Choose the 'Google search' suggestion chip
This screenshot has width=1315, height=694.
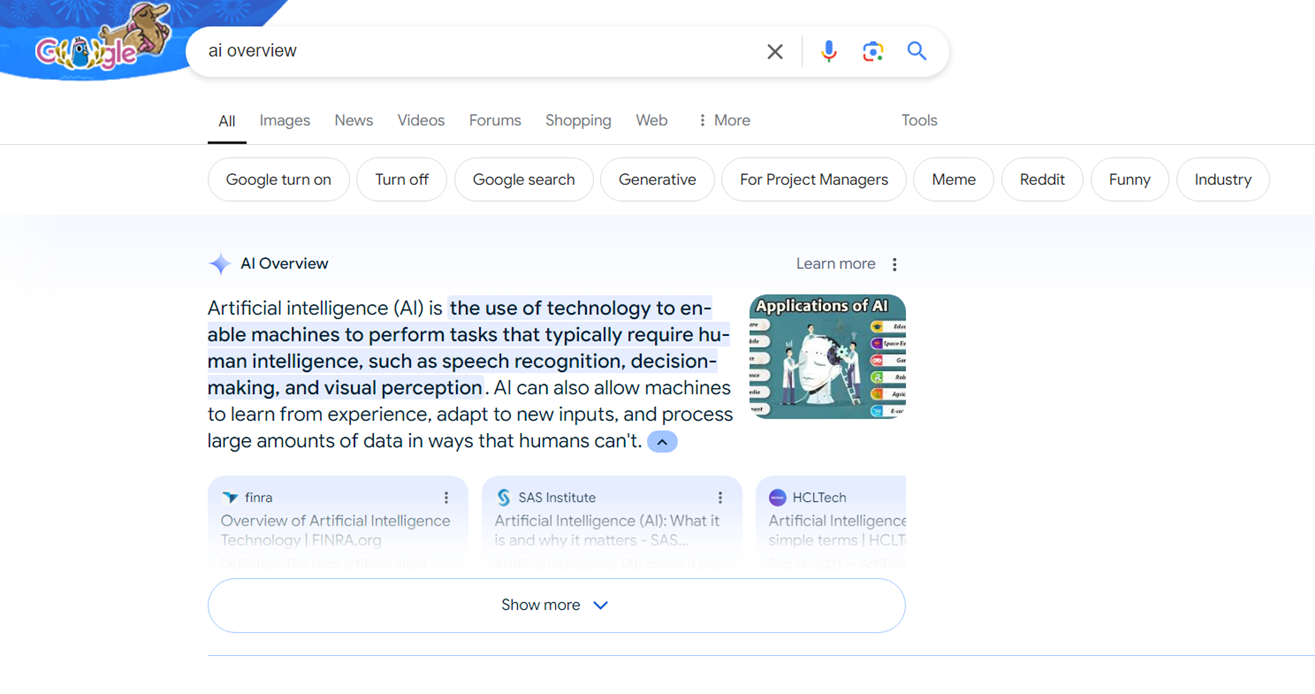click(x=524, y=180)
